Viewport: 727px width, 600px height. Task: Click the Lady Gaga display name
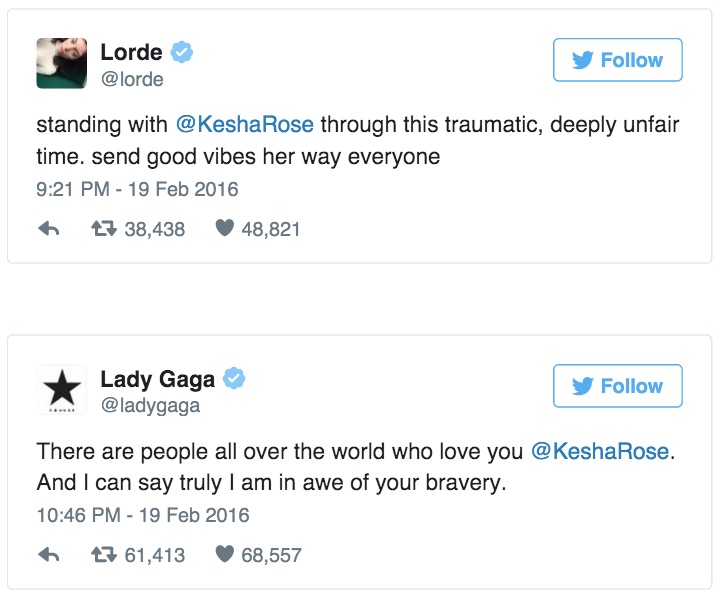(x=158, y=380)
